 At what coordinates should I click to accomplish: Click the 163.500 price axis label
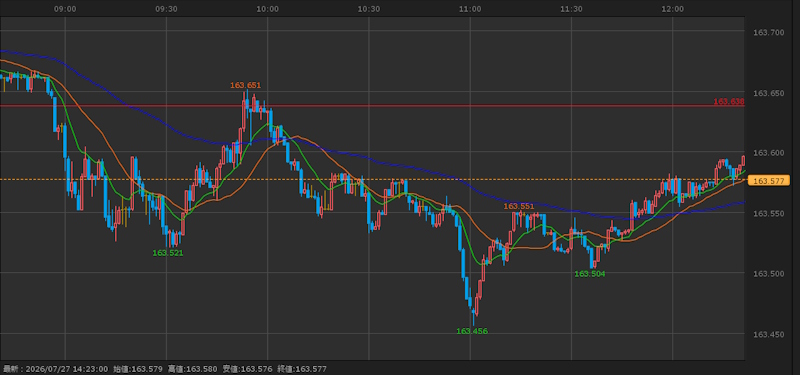[x=768, y=274]
